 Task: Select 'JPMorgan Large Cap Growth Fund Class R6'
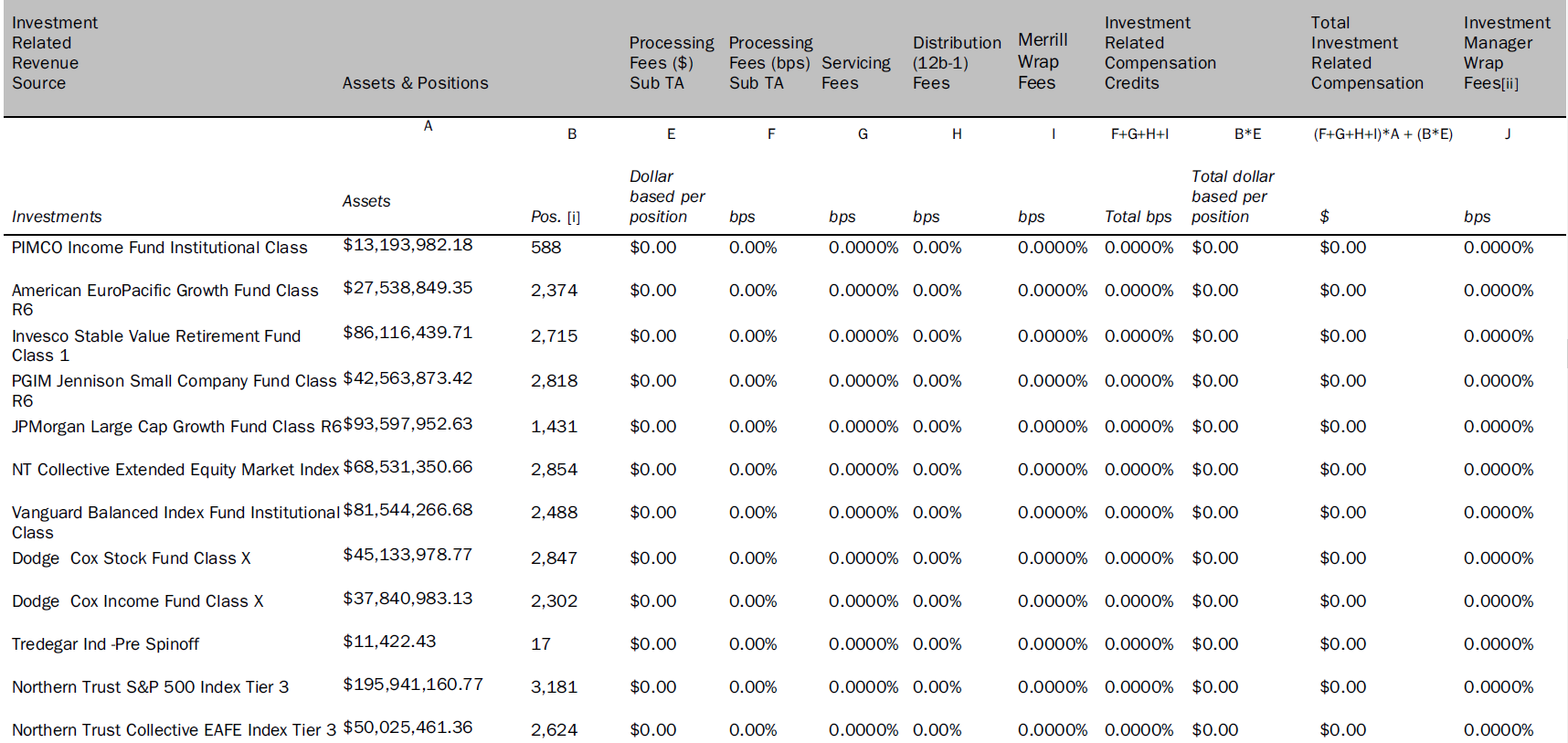coord(176,427)
